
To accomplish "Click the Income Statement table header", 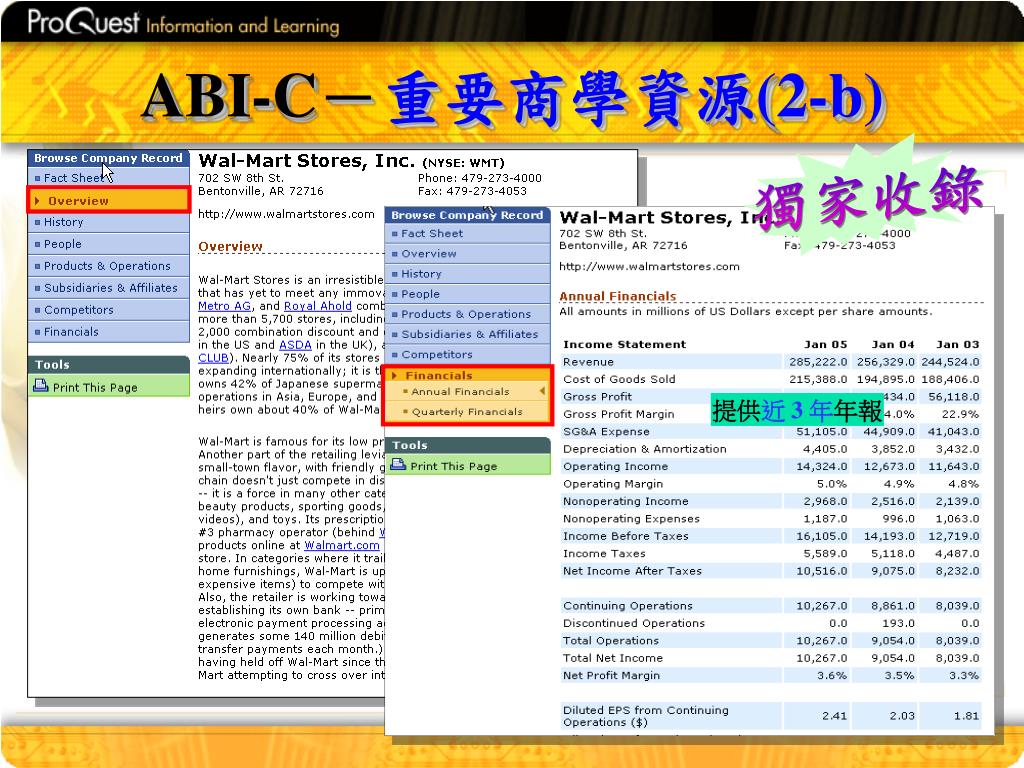I will [624, 345].
